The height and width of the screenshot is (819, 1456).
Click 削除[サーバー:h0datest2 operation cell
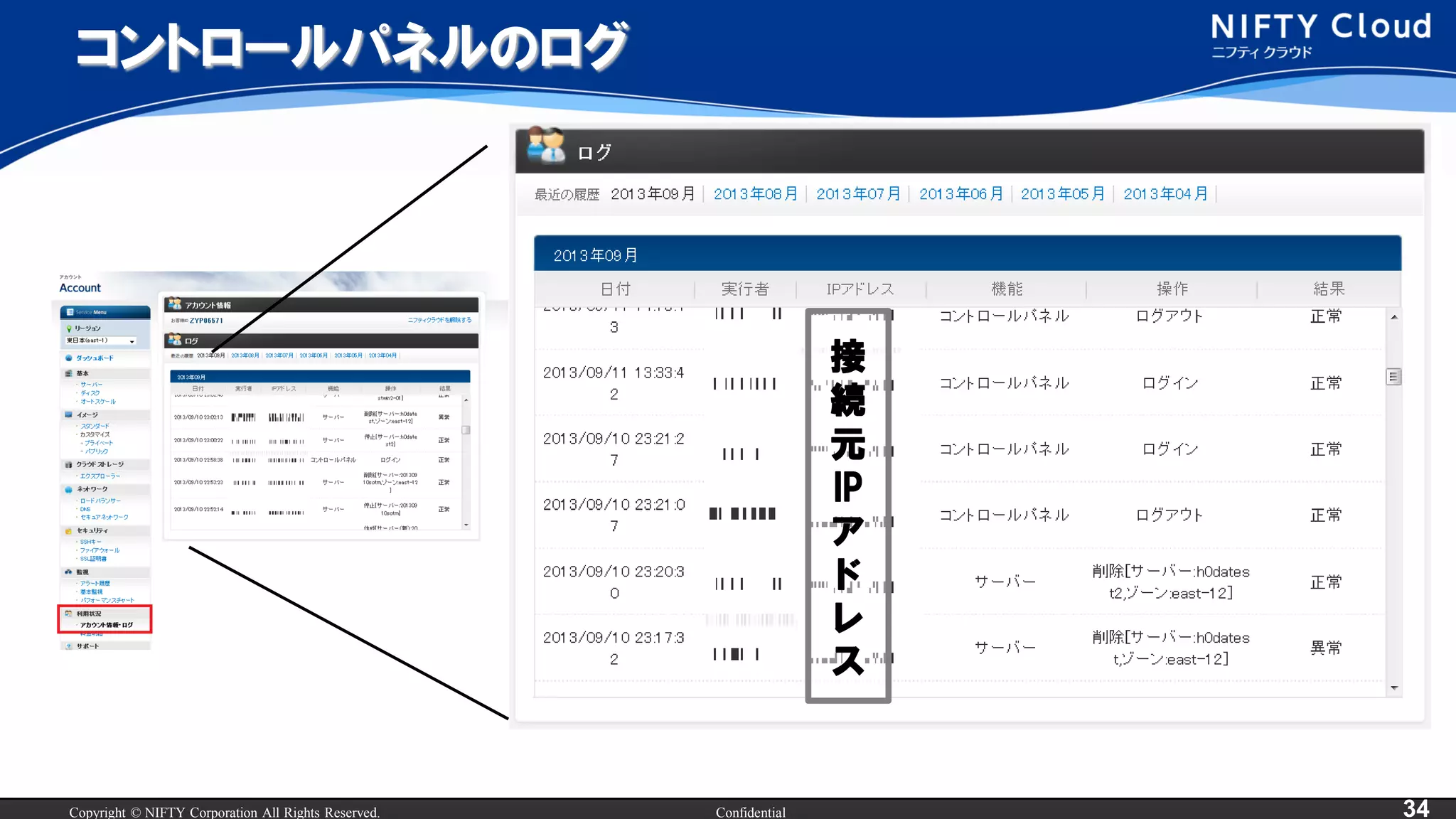pyautogui.click(x=1171, y=582)
